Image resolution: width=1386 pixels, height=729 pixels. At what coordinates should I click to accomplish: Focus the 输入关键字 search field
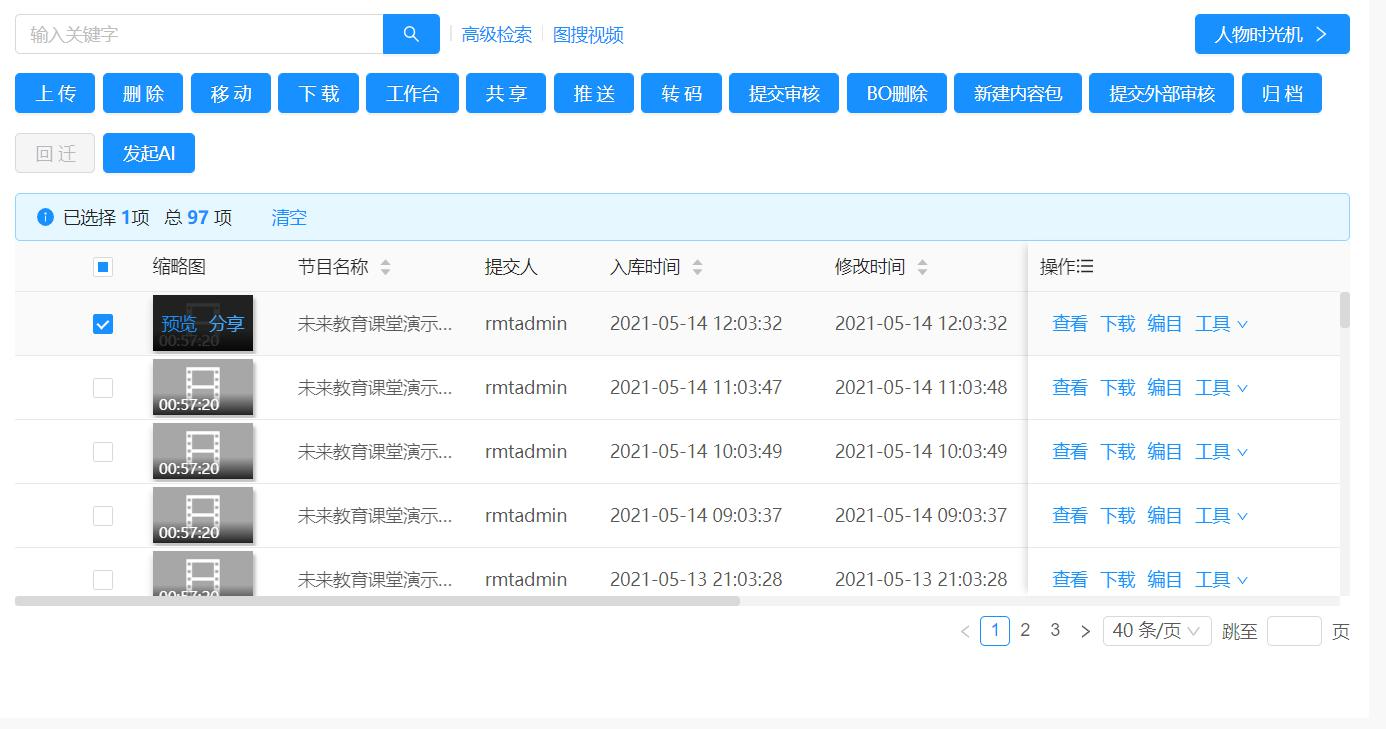200,34
